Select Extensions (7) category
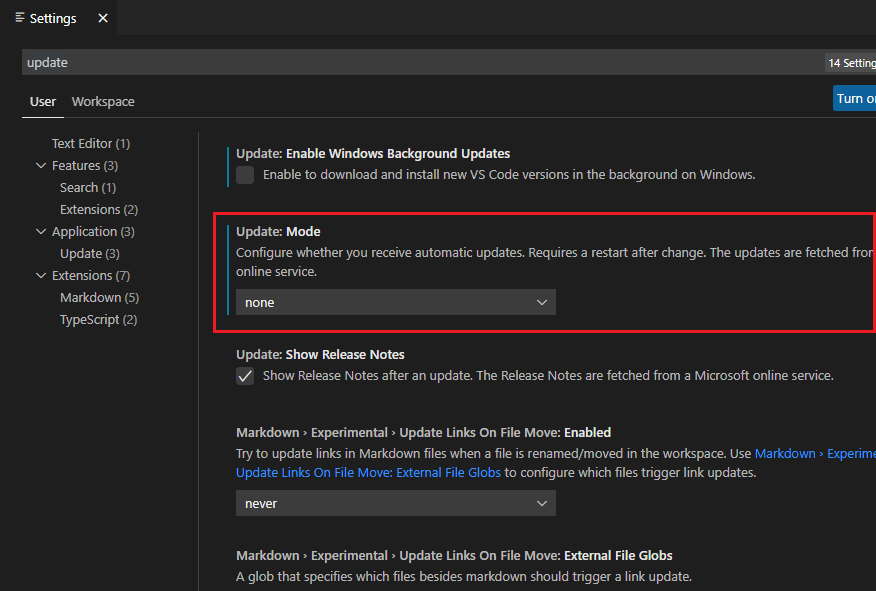 coord(91,275)
